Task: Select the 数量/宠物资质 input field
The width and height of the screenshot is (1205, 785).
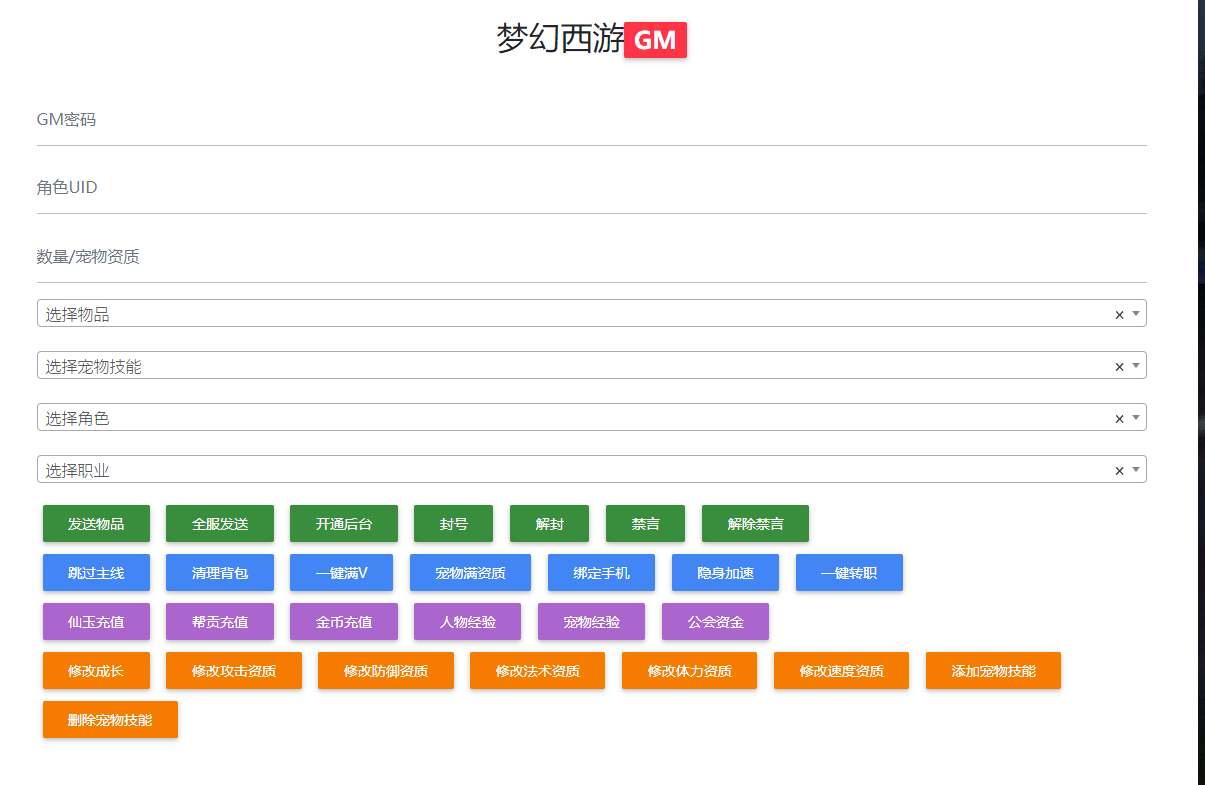Action: click(x=591, y=258)
